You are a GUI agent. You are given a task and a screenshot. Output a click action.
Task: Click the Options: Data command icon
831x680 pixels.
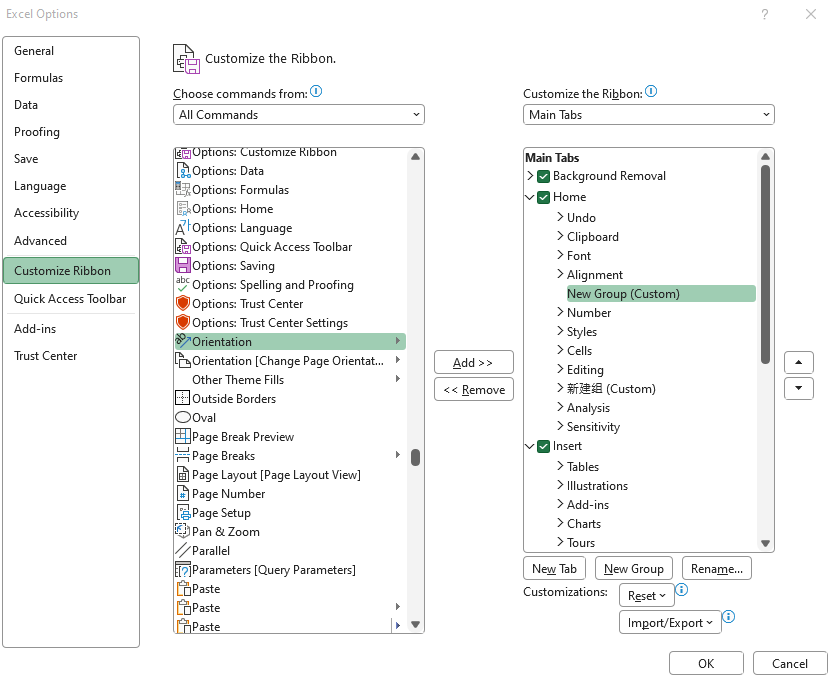[x=182, y=171]
